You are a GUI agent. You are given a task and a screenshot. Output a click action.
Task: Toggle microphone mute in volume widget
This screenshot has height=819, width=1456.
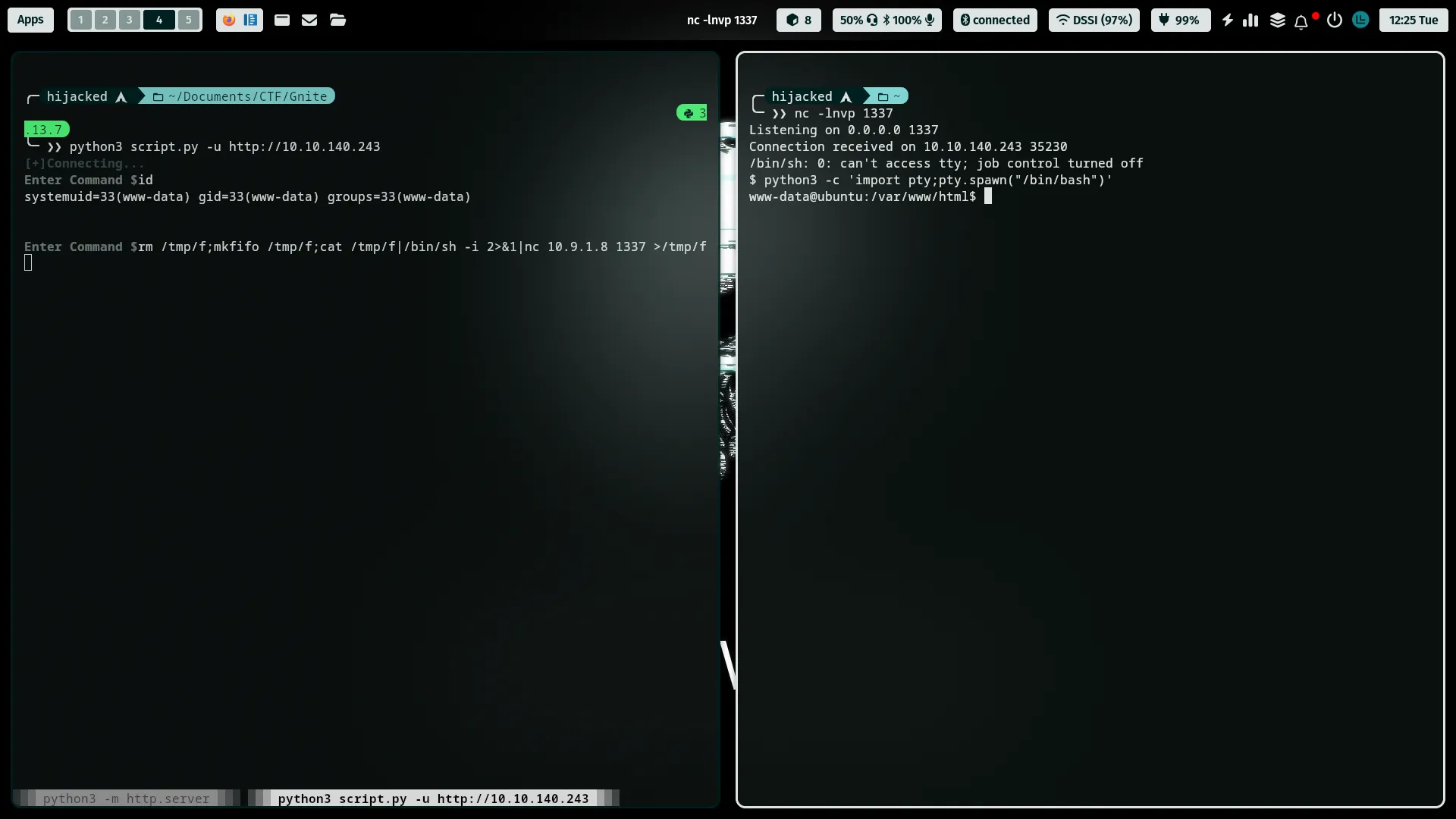pyautogui.click(x=930, y=20)
